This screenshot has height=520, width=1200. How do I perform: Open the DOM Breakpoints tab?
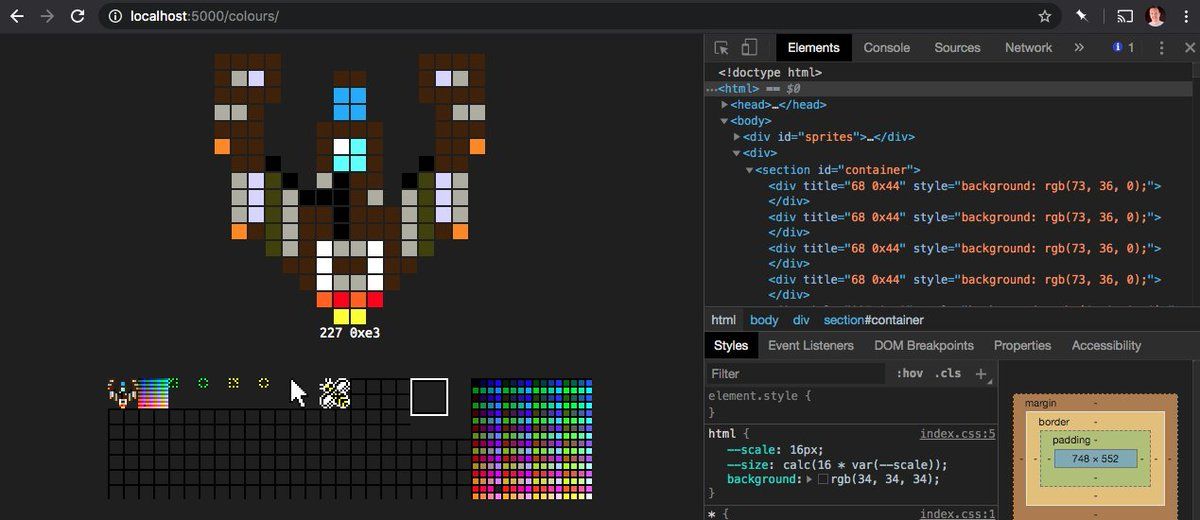click(x=924, y=345)
